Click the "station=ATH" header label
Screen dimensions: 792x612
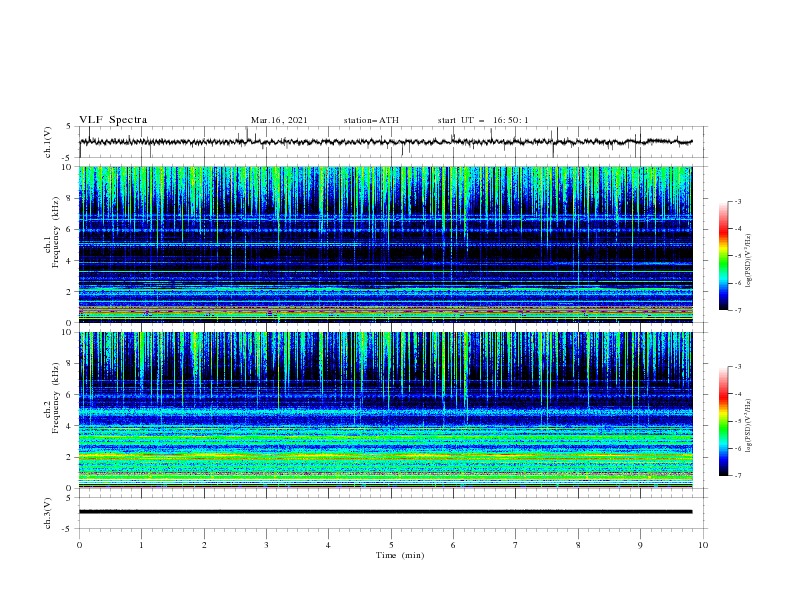point(371,120)
